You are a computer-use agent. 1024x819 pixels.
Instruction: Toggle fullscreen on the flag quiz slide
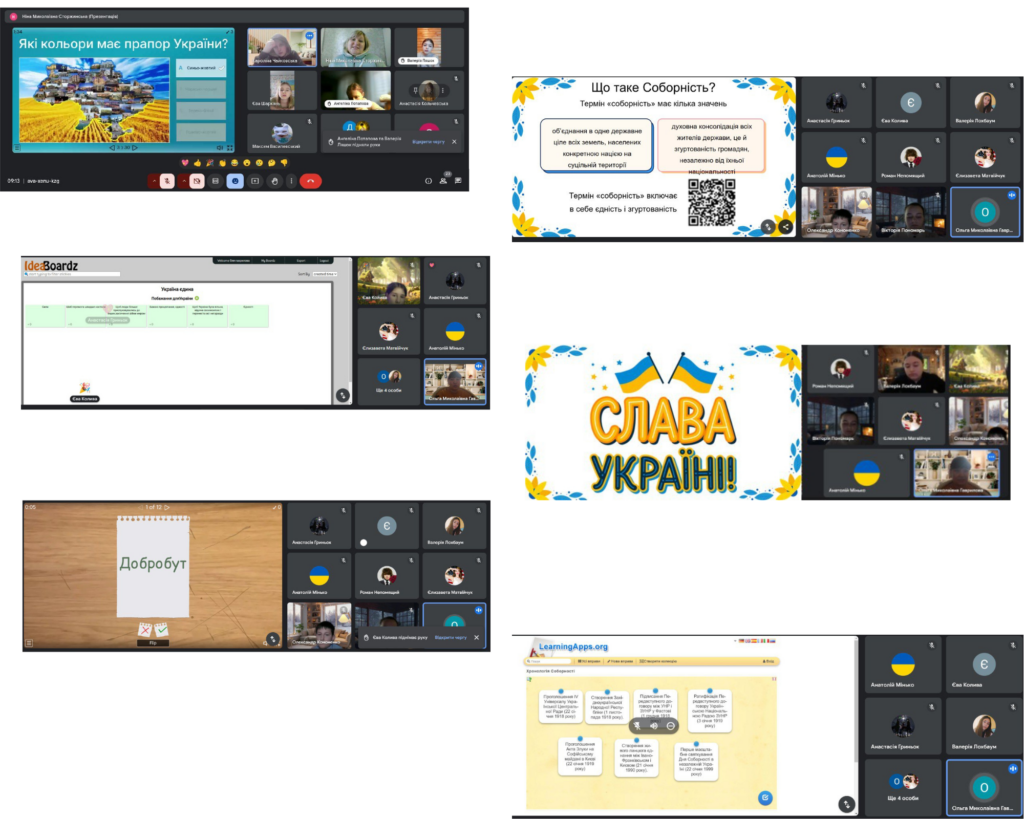[230, 148]
